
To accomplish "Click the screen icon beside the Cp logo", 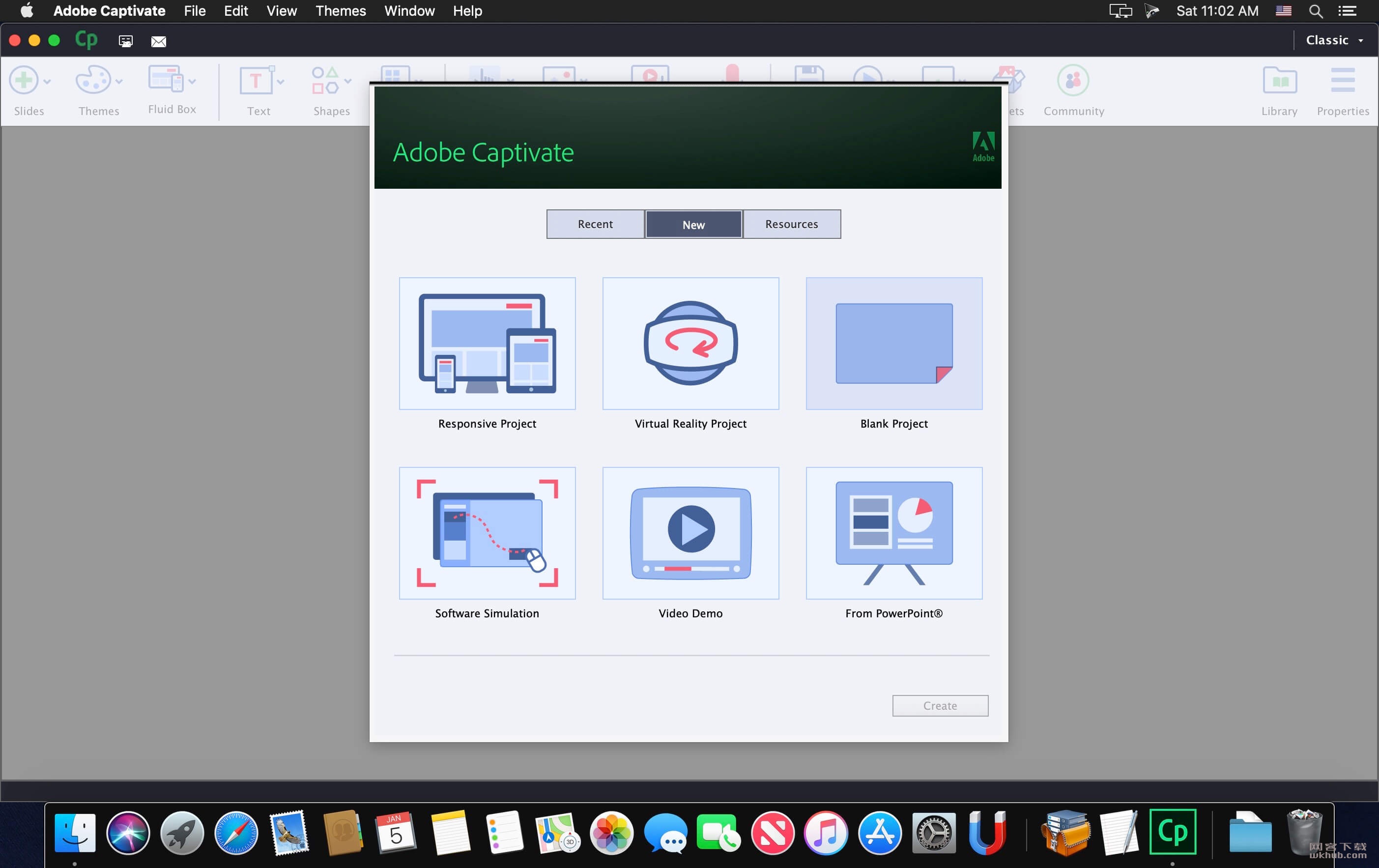I will (x=125, y=41).
